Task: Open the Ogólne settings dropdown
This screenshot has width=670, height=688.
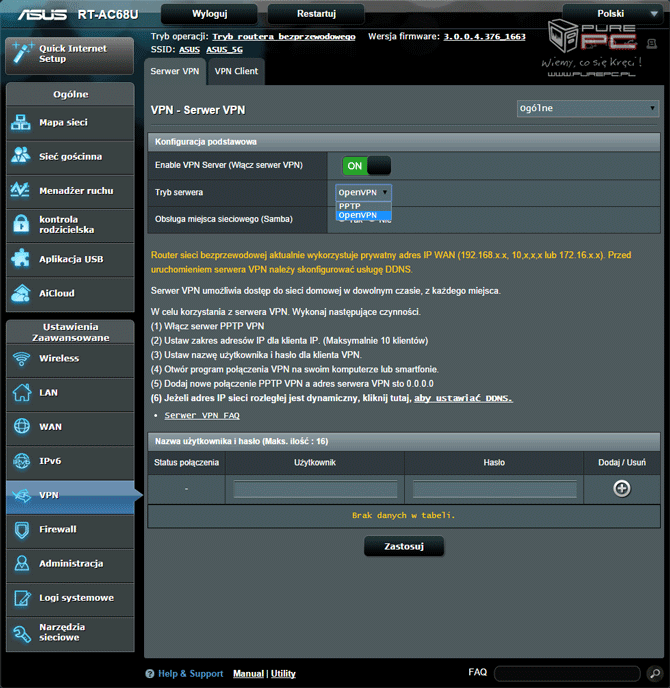Action: click(x=588, y=108)
